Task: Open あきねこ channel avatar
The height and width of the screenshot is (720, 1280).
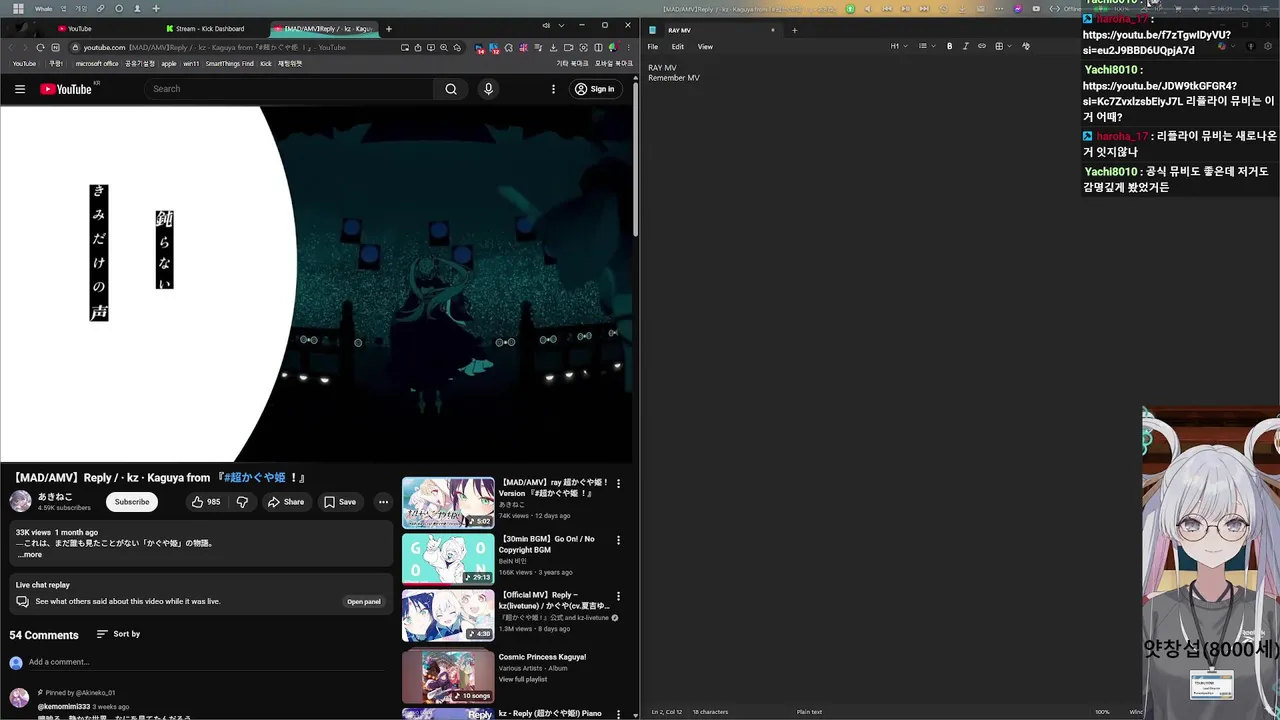Action: pos(20,501)
